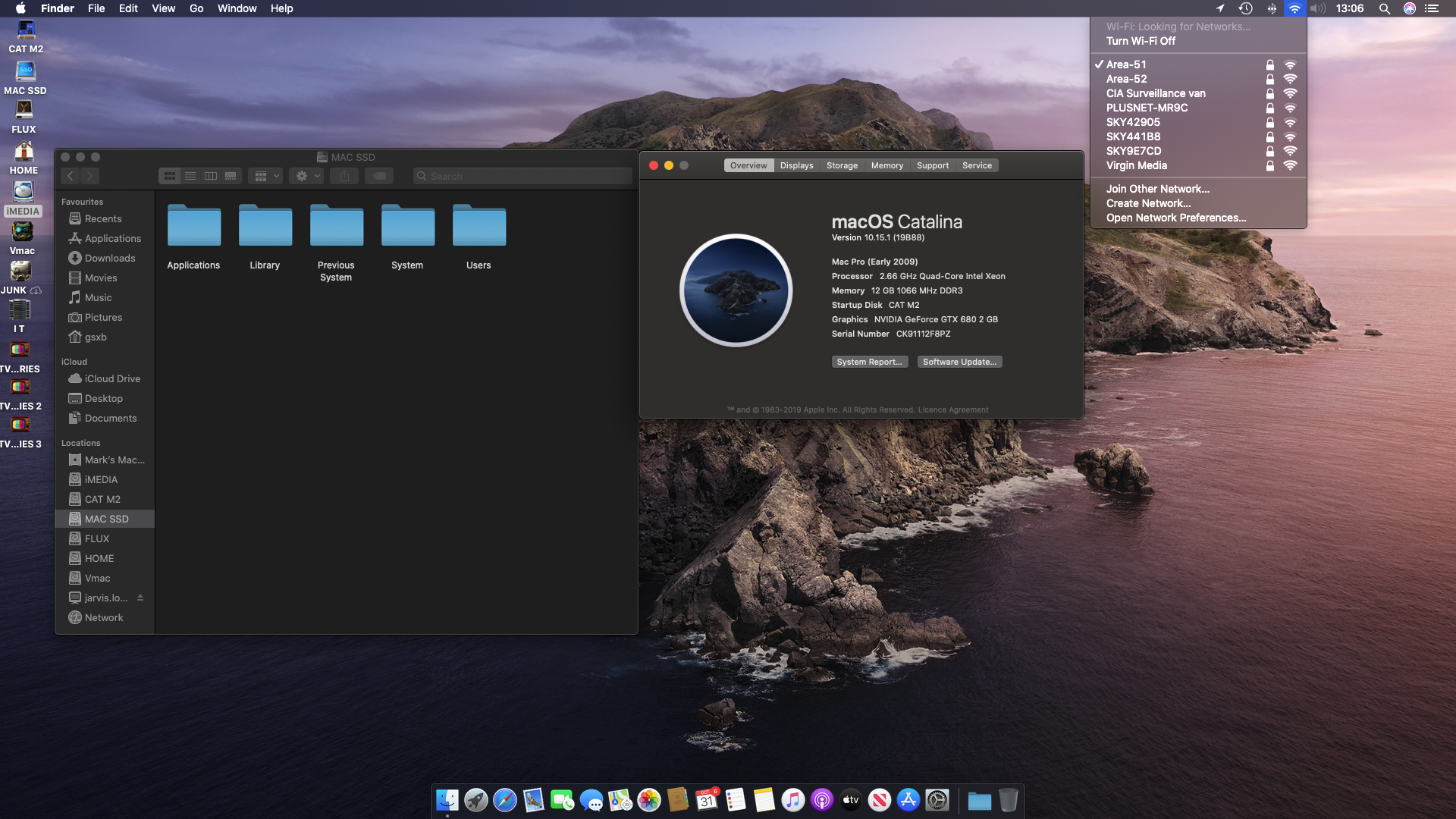Switch to the Support tab
This screenshot has width=1456, height=819.
(x=933, y=165)
